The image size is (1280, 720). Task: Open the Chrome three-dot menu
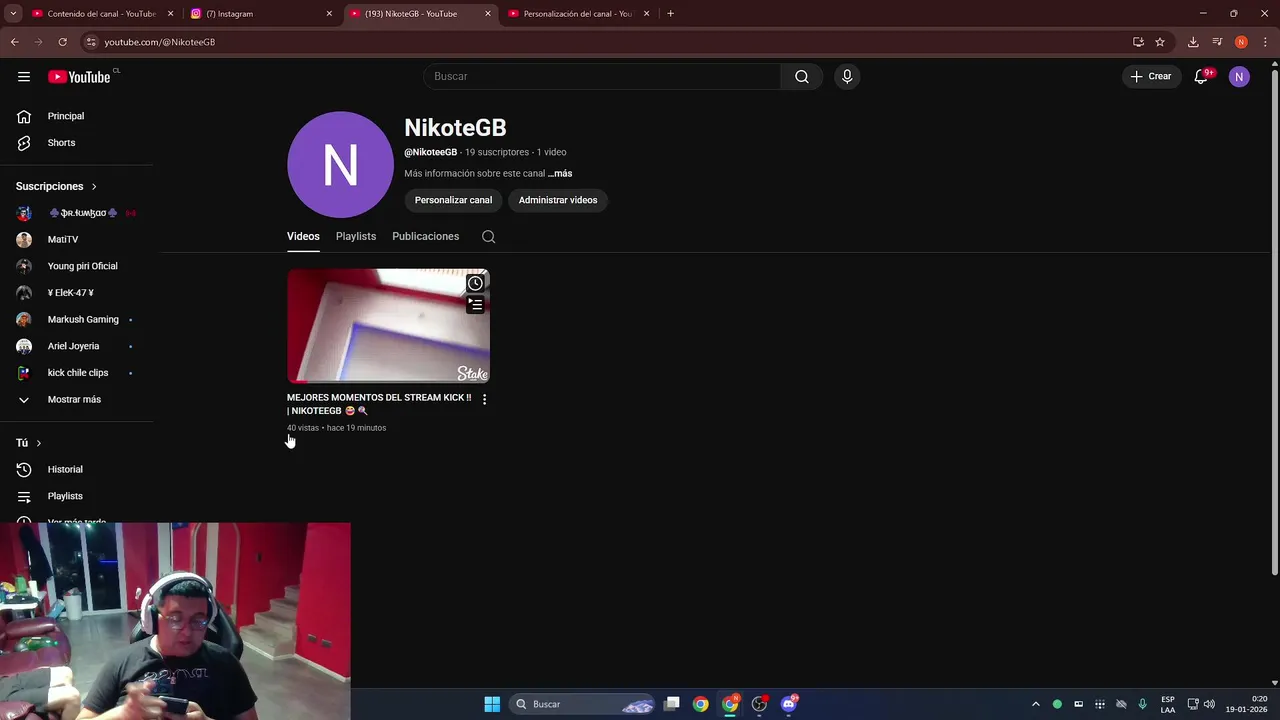(x=1265, y=42)
